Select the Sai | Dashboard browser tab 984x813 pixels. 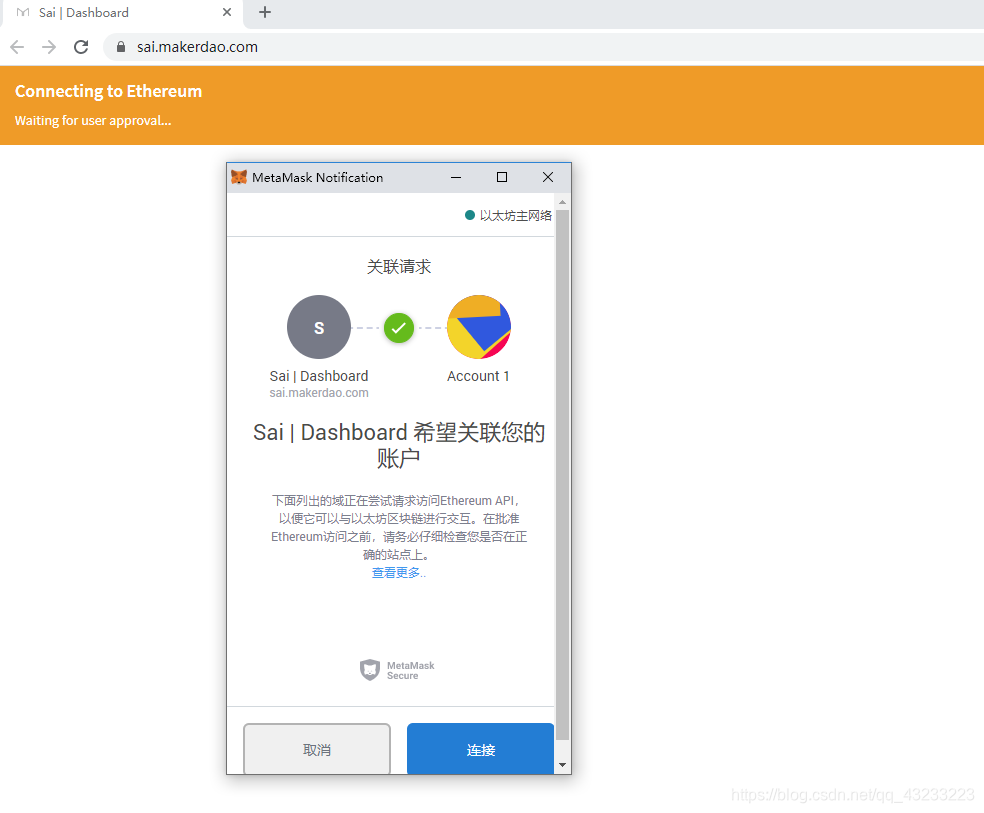[x=122, y=13]
